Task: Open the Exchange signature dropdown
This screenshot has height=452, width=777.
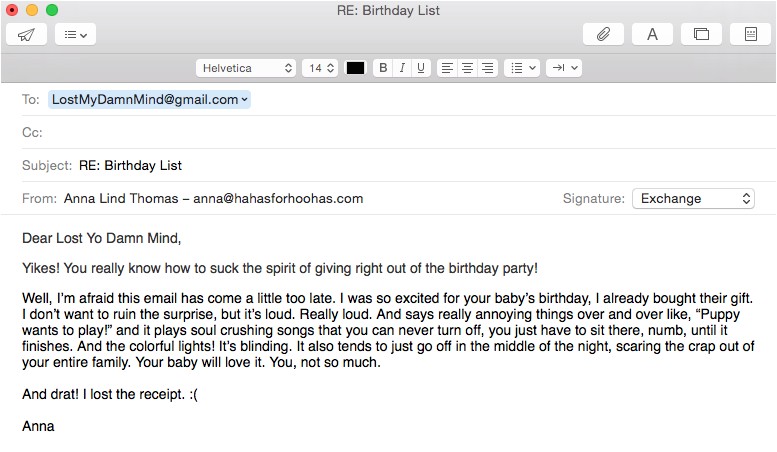Action: (693, 198)
